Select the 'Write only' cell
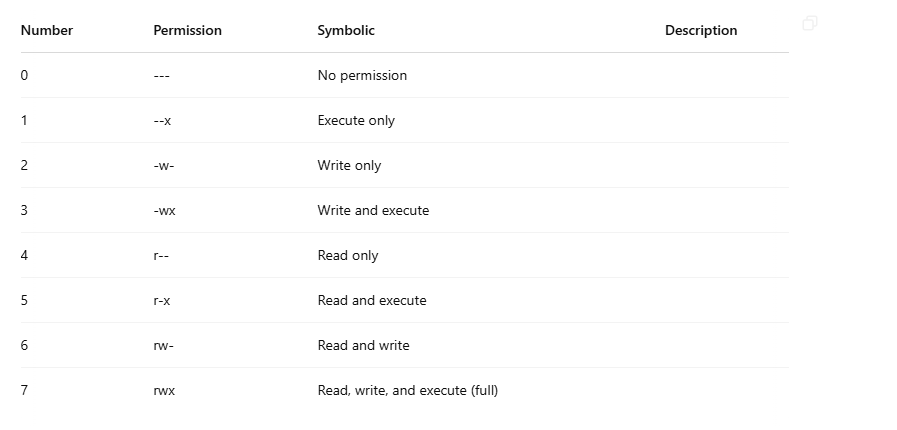897x430 pixels. tap(349, 165)
